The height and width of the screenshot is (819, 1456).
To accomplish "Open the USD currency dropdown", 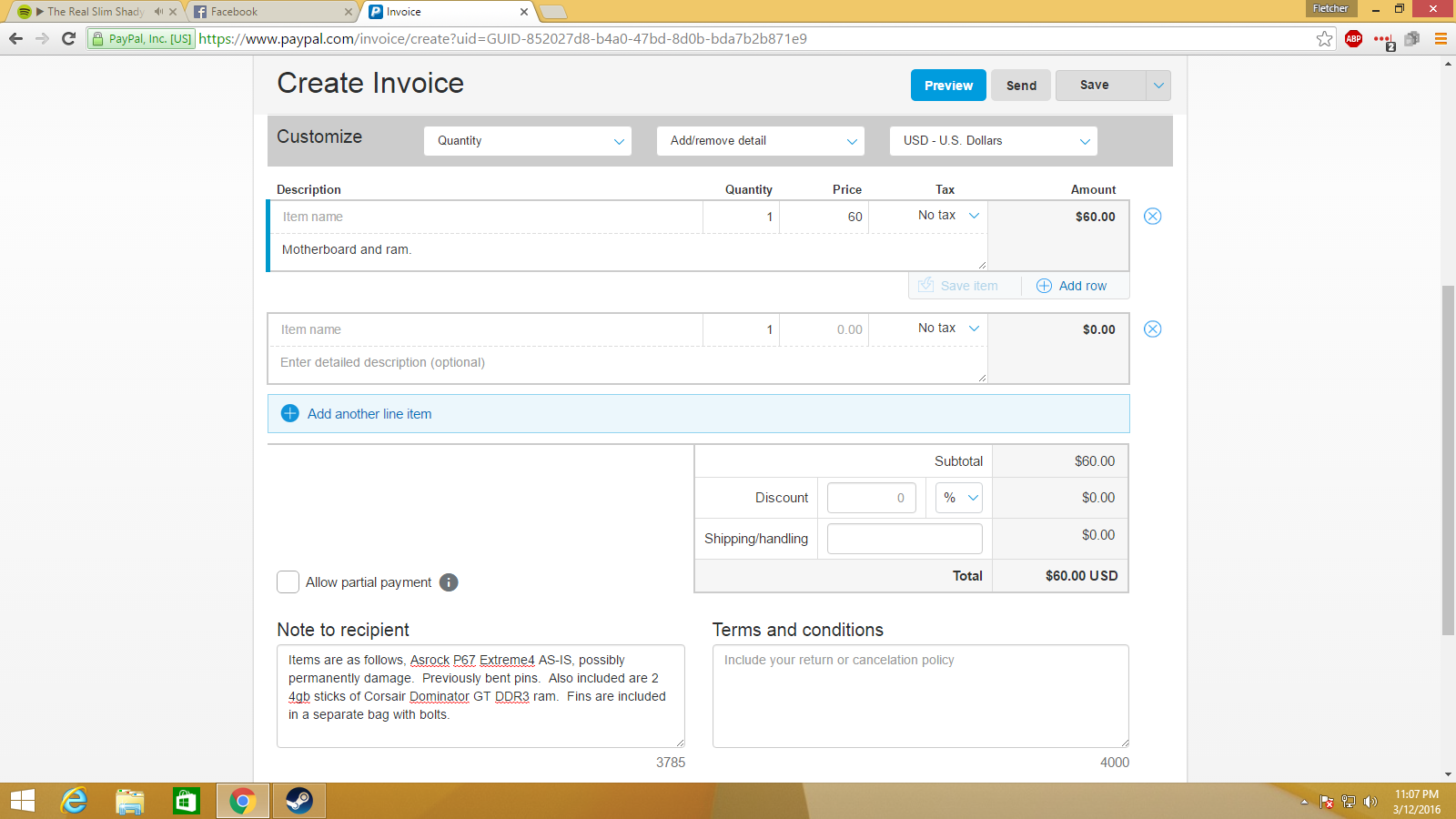I will (994, 141).
